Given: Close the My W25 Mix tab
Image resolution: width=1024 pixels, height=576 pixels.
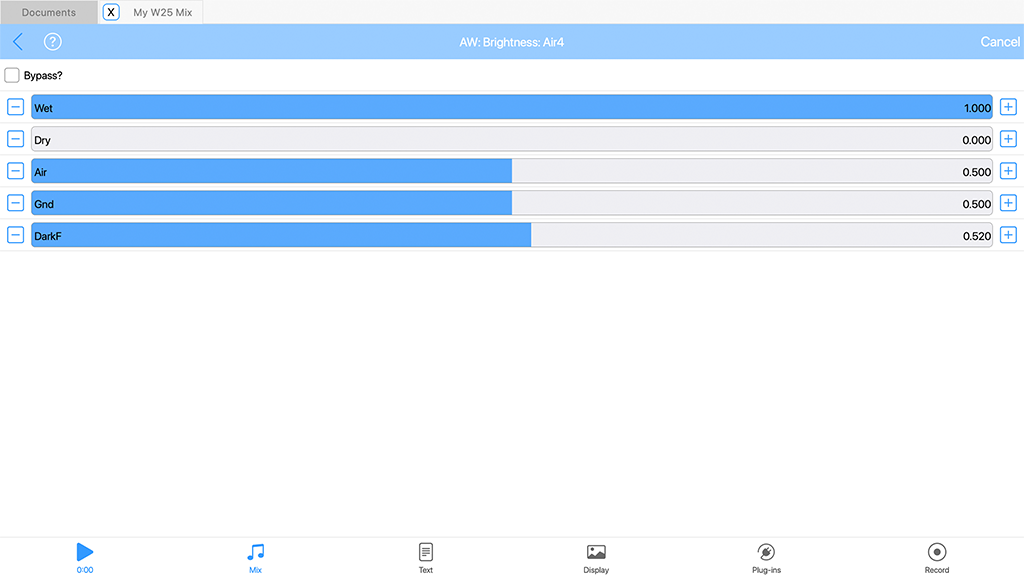Looking at the screenshot, I should pyautogui.click(x=111, y=13).
